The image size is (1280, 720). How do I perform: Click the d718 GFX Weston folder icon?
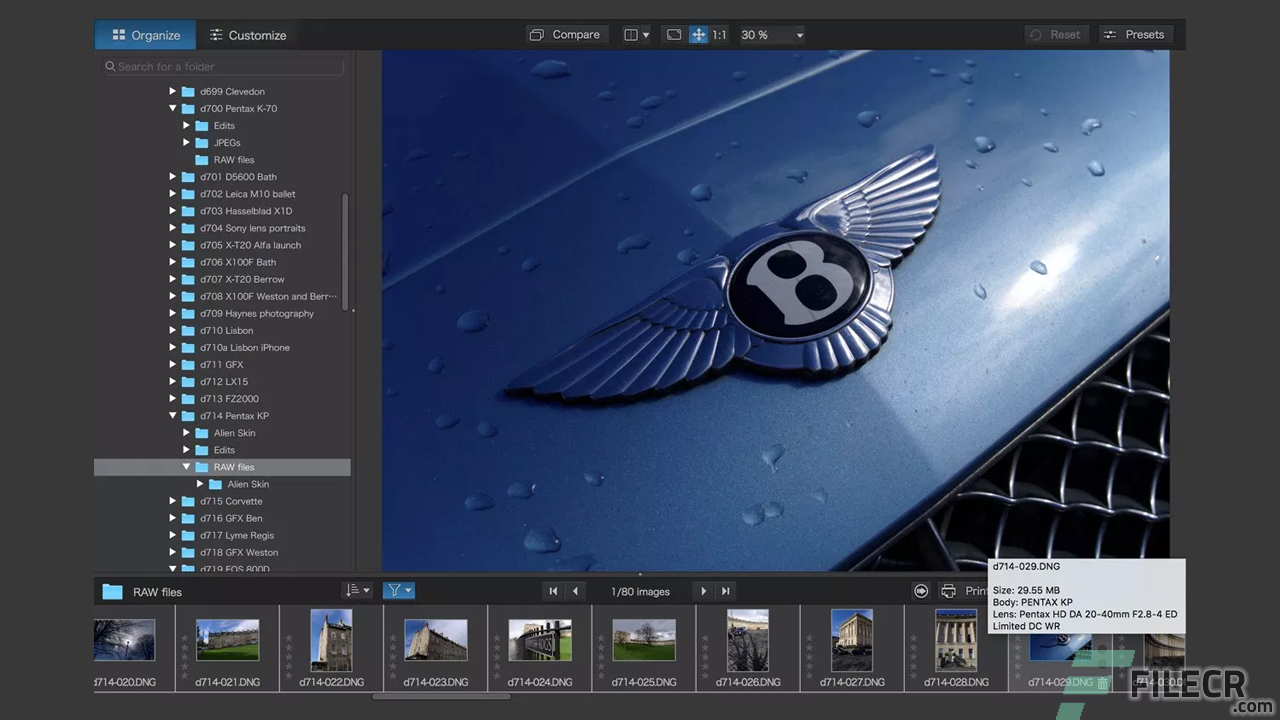(187, 552)
